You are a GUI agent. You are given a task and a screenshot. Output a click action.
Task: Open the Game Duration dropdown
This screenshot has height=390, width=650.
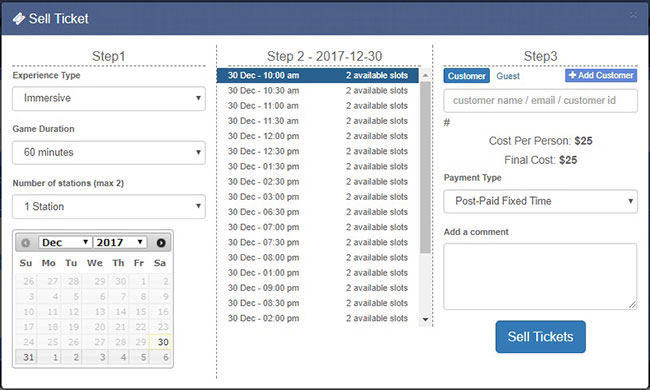coord(109,153)
